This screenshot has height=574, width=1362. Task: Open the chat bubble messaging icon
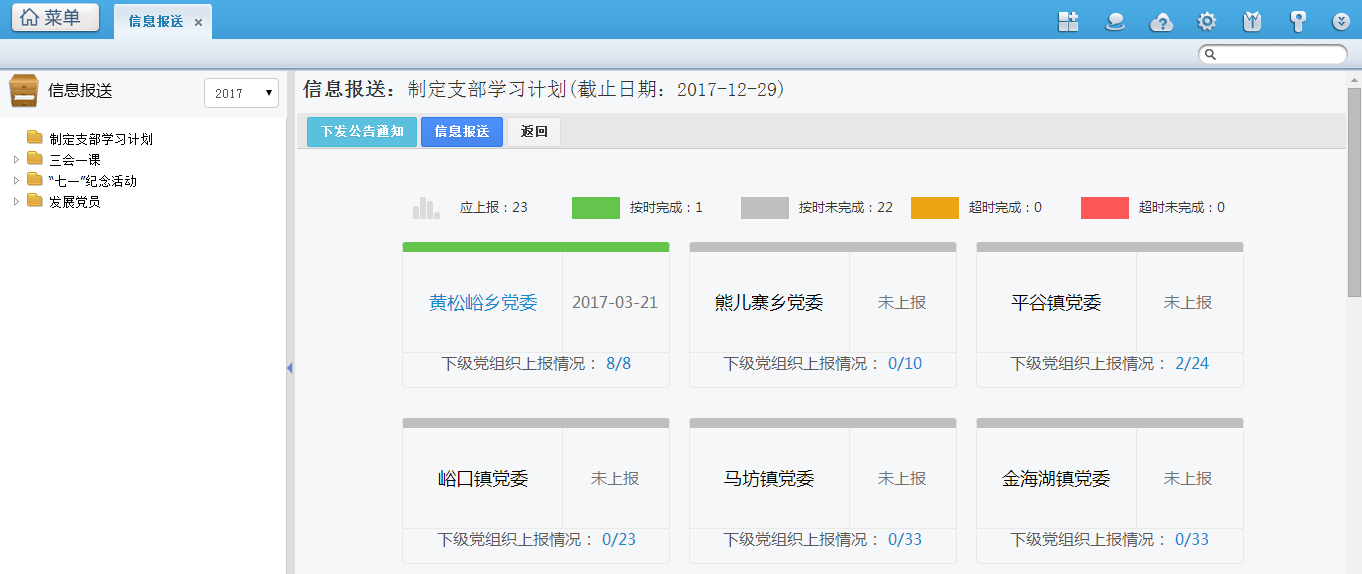[x=1115, y=22]
